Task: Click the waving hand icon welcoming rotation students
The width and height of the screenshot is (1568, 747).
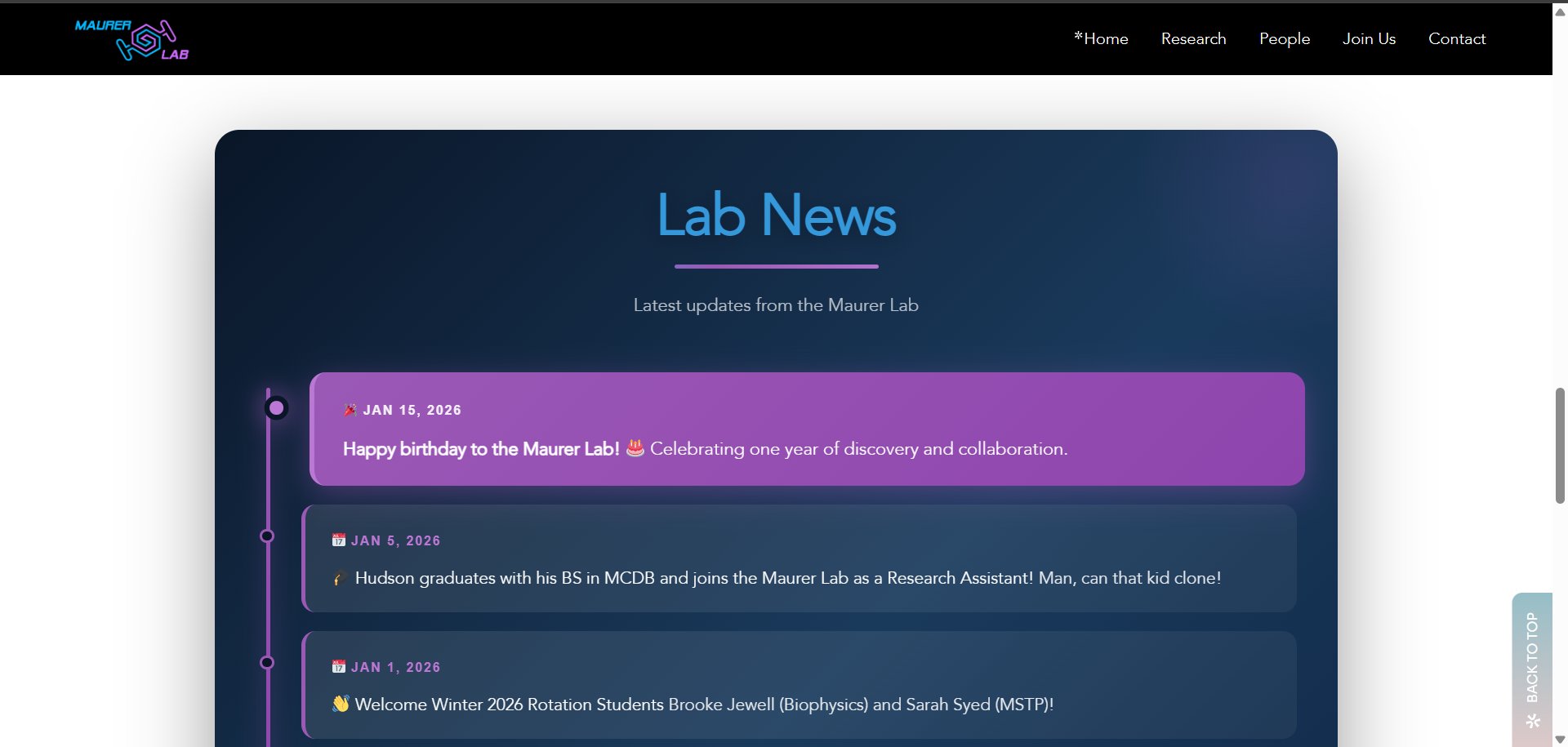Action: [x=341, y=704]
